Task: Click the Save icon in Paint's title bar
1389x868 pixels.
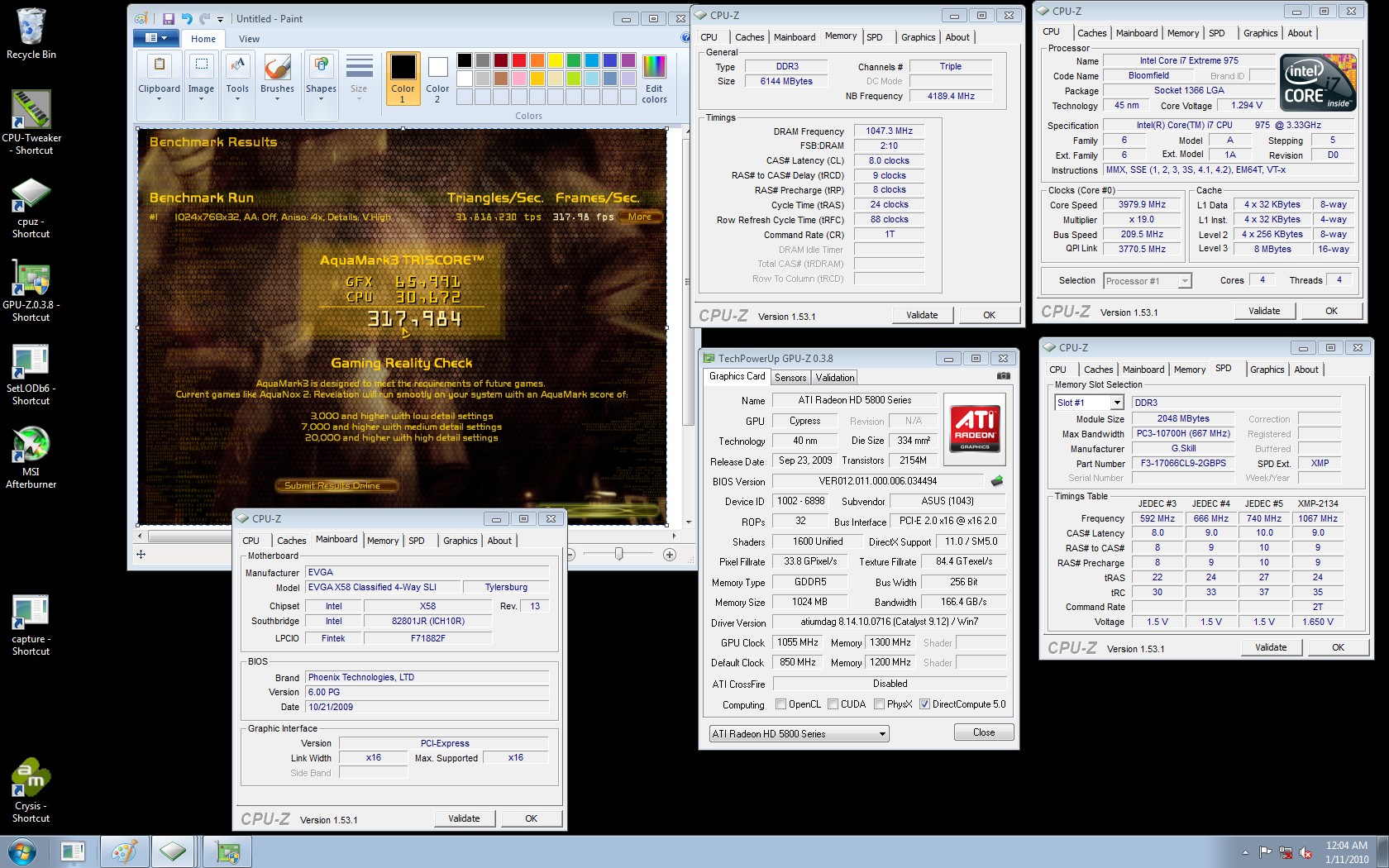Action: [169, 18]
